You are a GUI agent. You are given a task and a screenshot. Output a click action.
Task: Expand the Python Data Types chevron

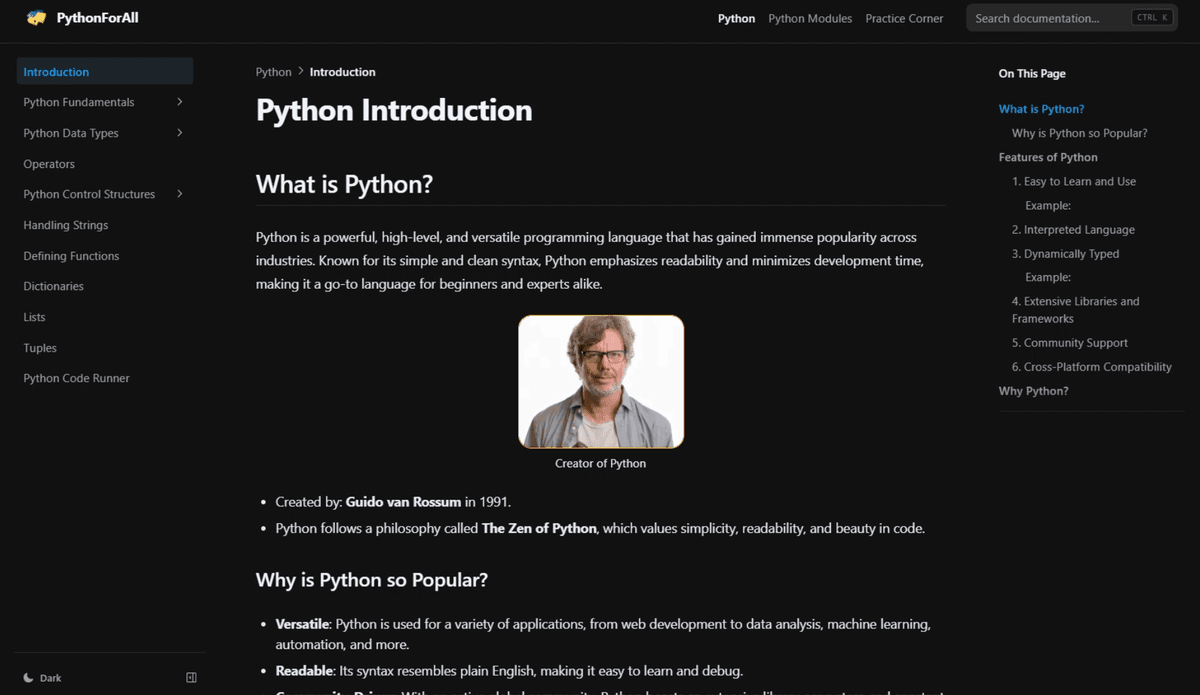(x=180, y=133)
